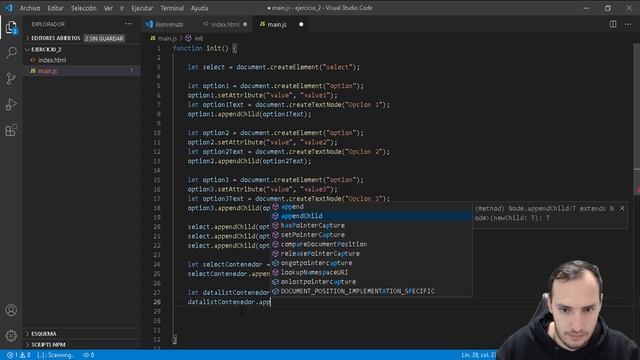Choose the lookupNamespaceURI suggestion
This screenshot has height=360, width=640.
click(371, 272)
